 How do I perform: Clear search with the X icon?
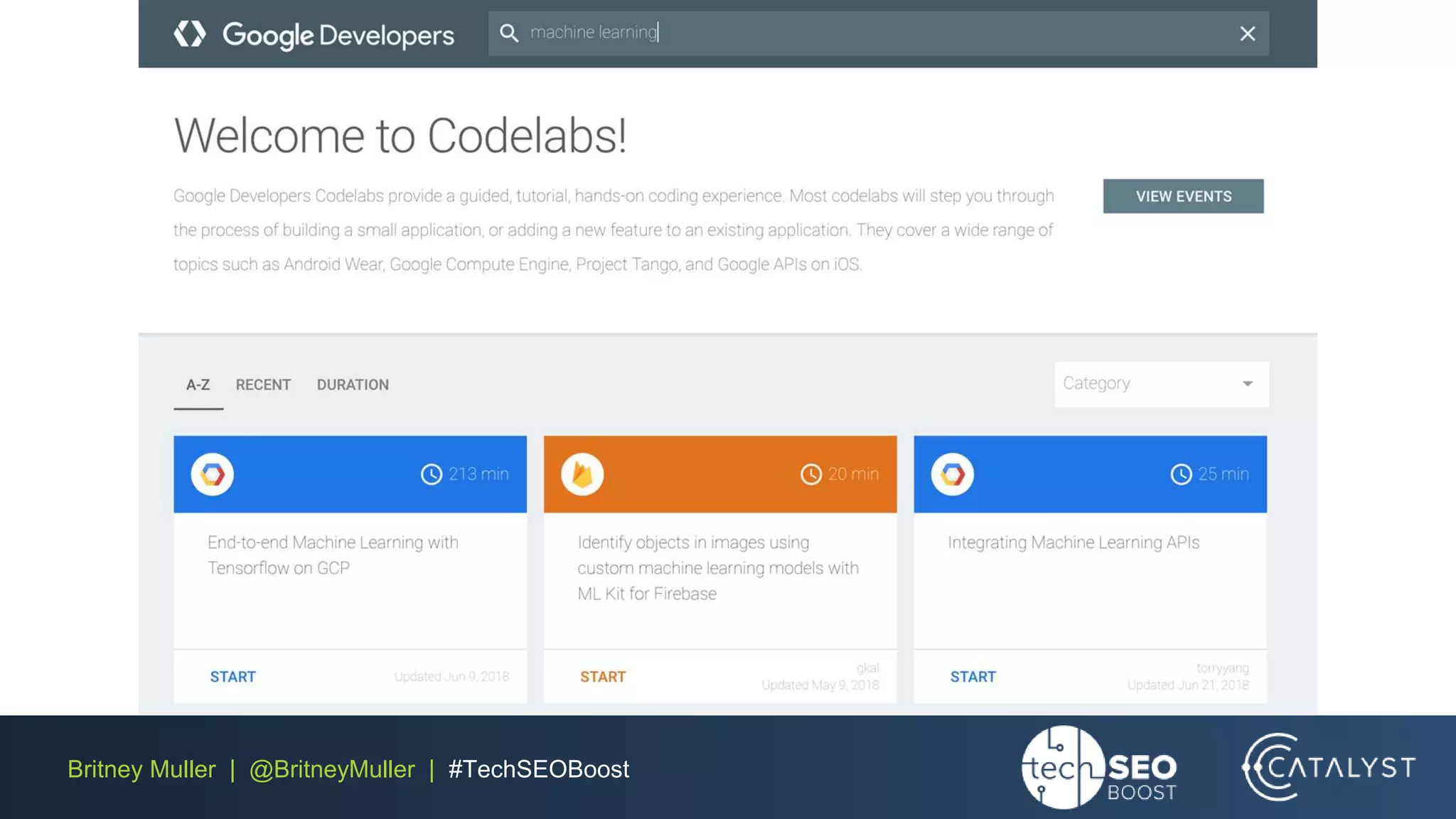click(1247, 33)
